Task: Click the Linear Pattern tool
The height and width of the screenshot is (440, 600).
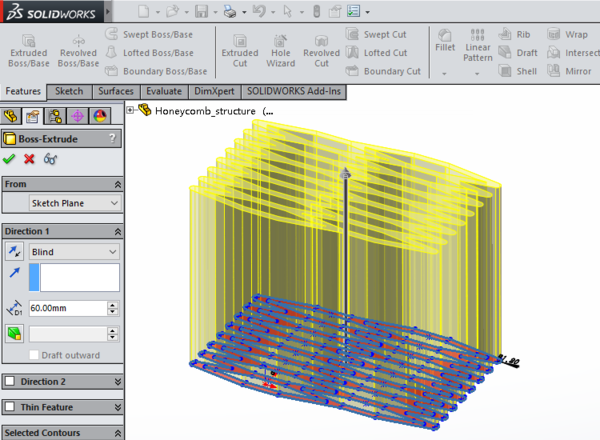Action: 478,46
